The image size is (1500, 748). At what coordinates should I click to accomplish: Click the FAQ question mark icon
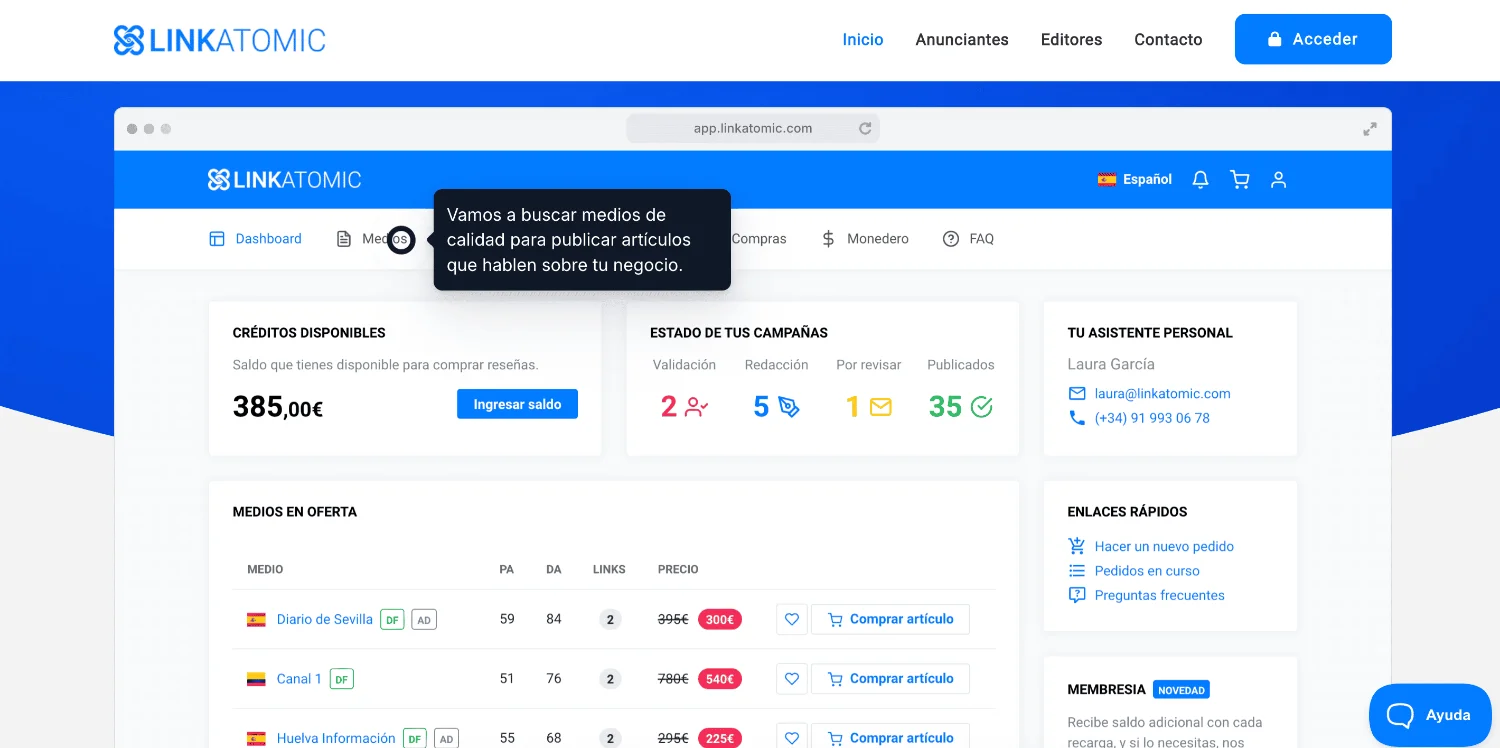pos(951,239)
